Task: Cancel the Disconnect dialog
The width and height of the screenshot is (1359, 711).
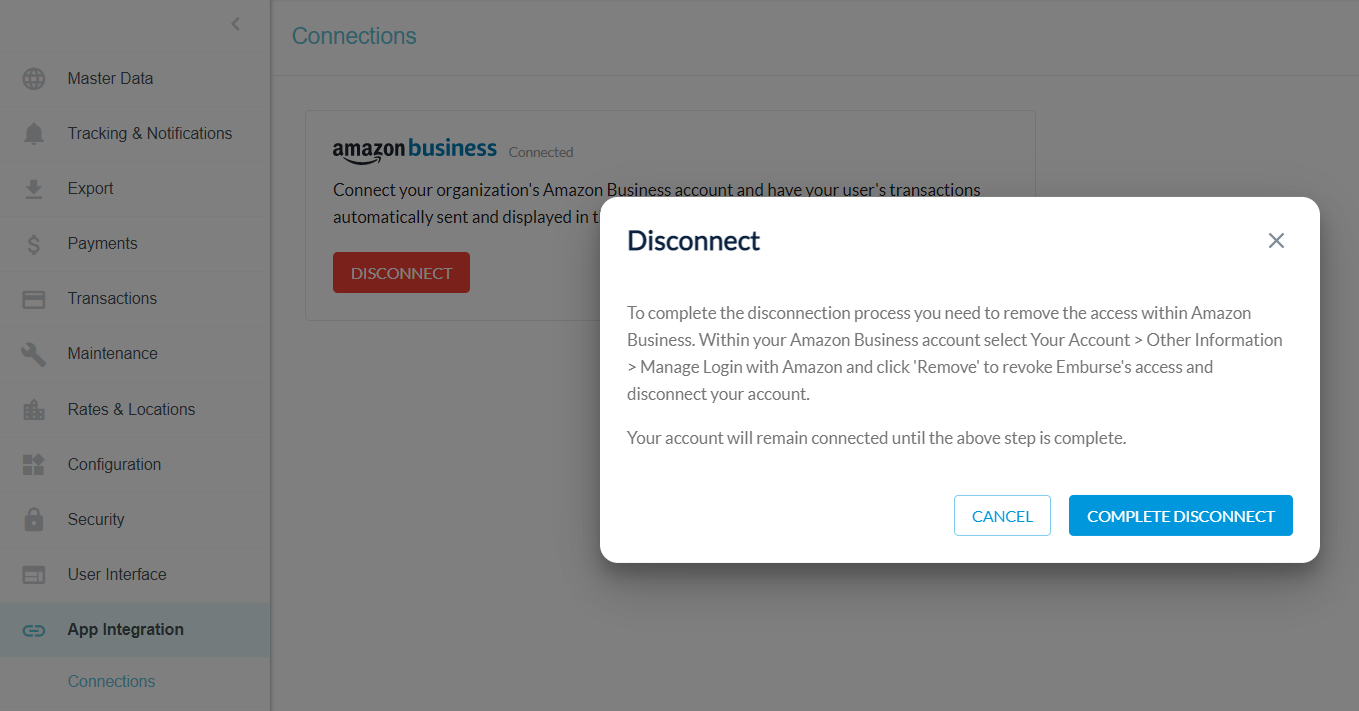Action: [1002, 516]
